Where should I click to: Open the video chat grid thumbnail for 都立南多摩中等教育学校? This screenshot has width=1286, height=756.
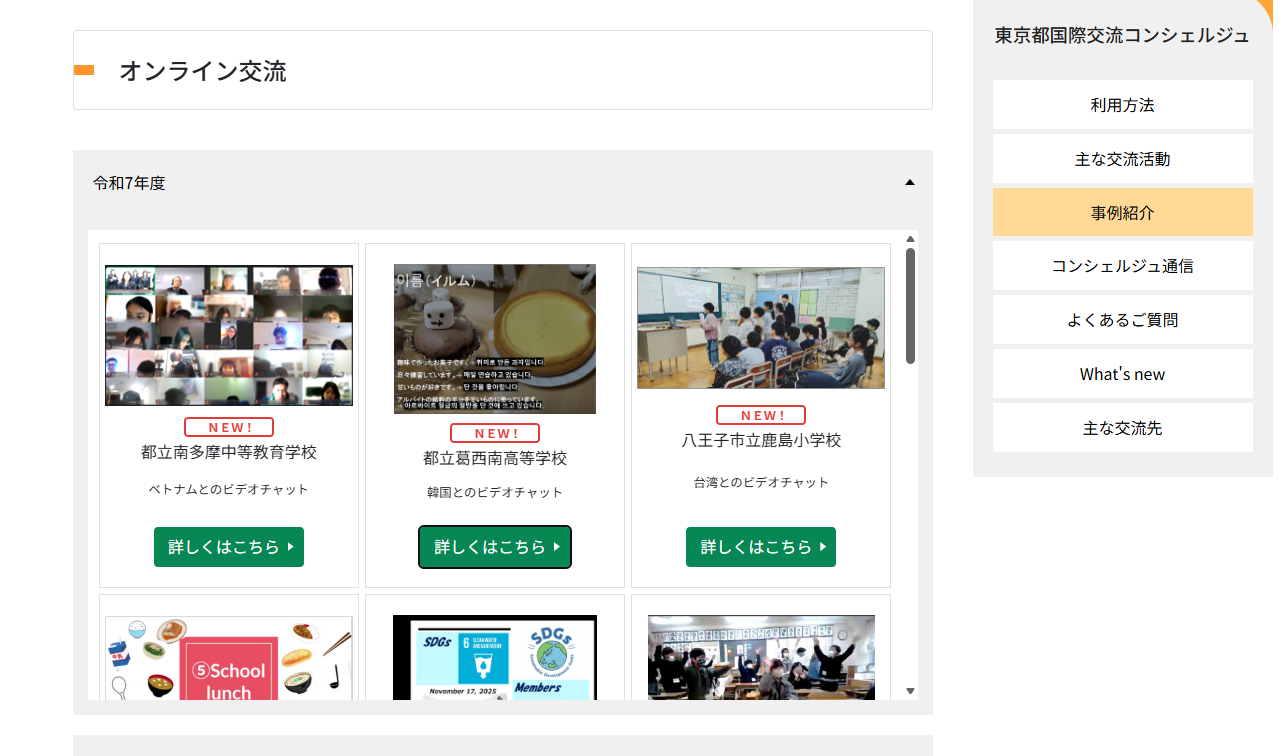point(229,335)
